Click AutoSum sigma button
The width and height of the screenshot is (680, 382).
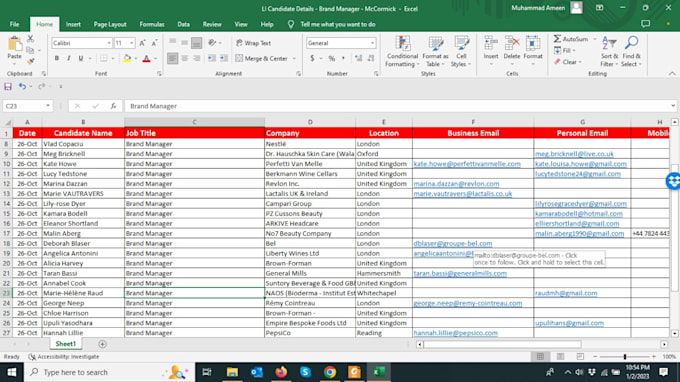click(571, 39)
